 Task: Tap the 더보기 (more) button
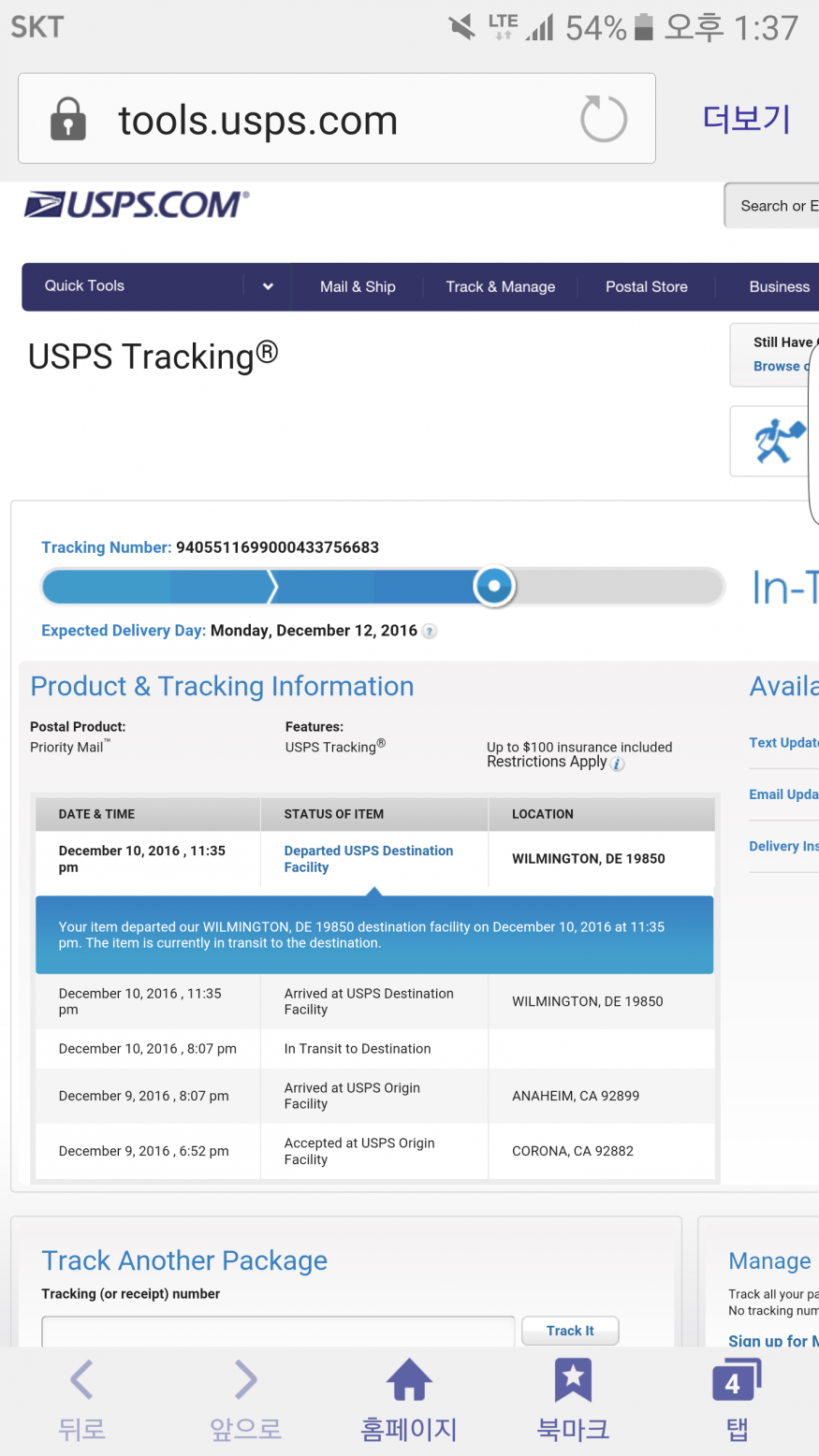(x=747, y=119)
